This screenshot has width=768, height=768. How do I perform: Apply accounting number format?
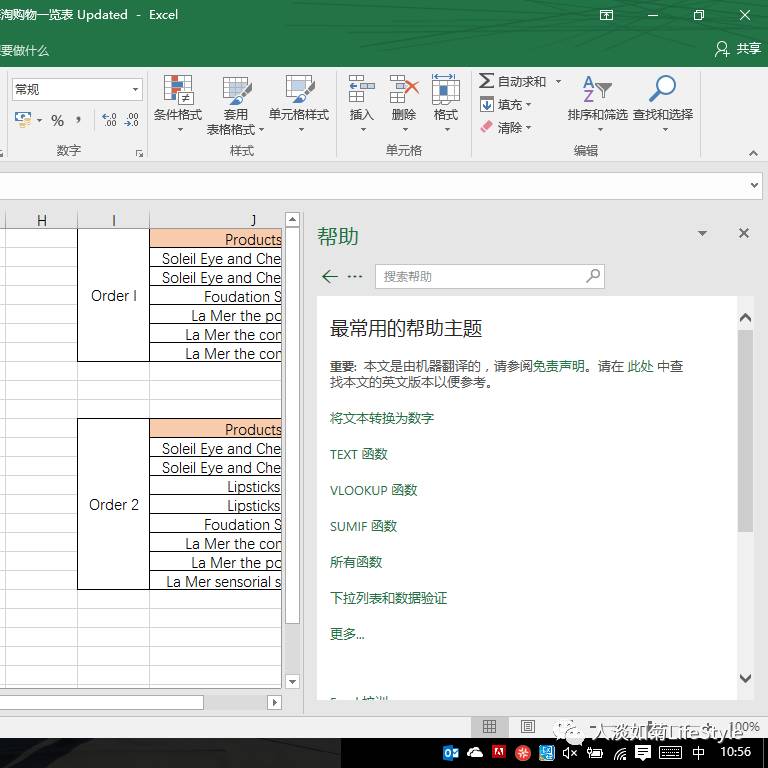point(23,120)
